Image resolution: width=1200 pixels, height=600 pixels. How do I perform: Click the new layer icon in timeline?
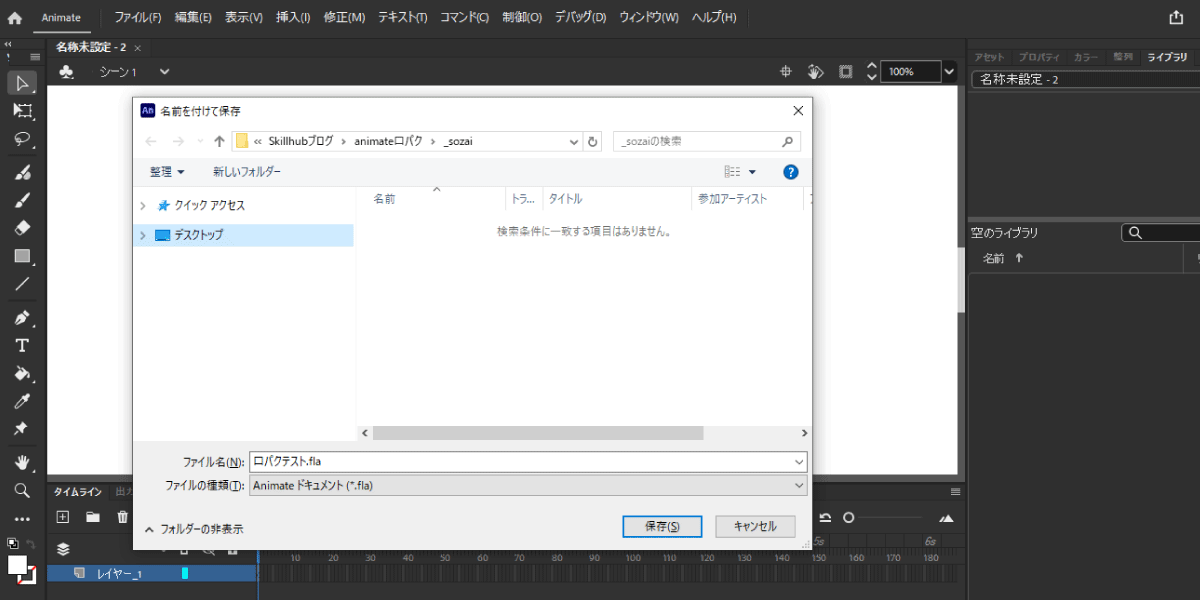tap(62, 517)
